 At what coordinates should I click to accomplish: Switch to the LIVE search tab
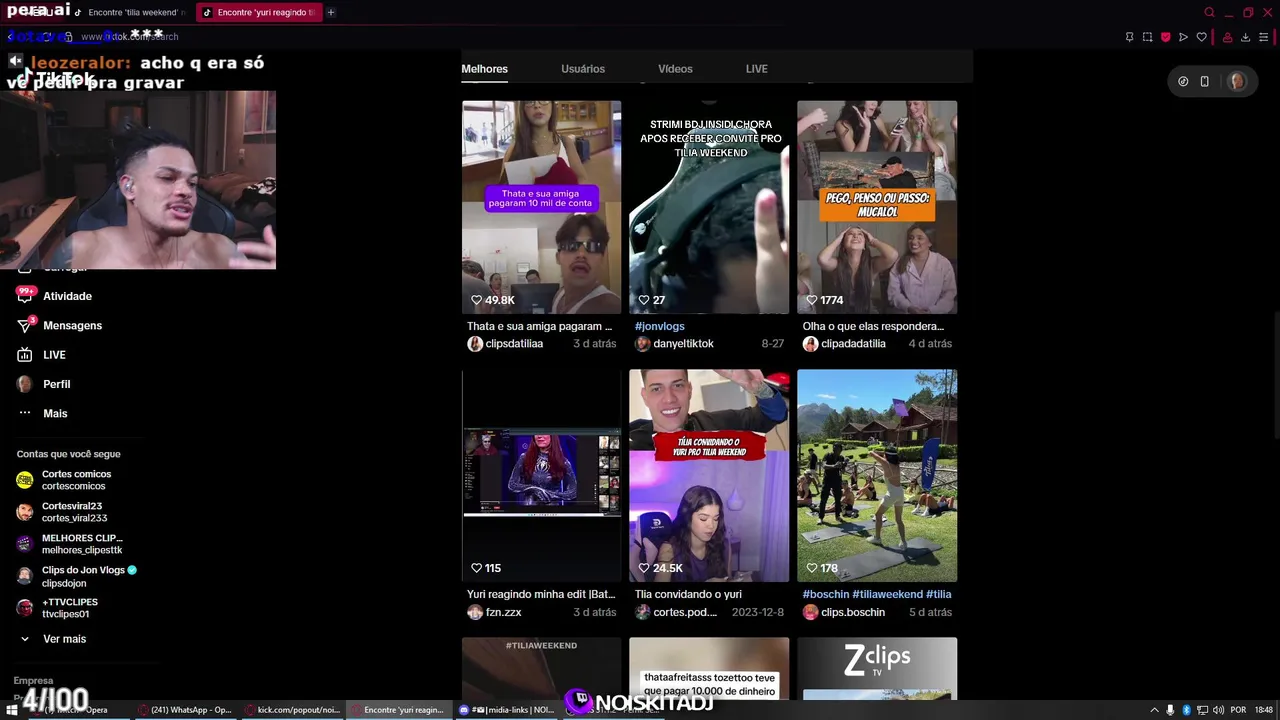coord(756,69)
